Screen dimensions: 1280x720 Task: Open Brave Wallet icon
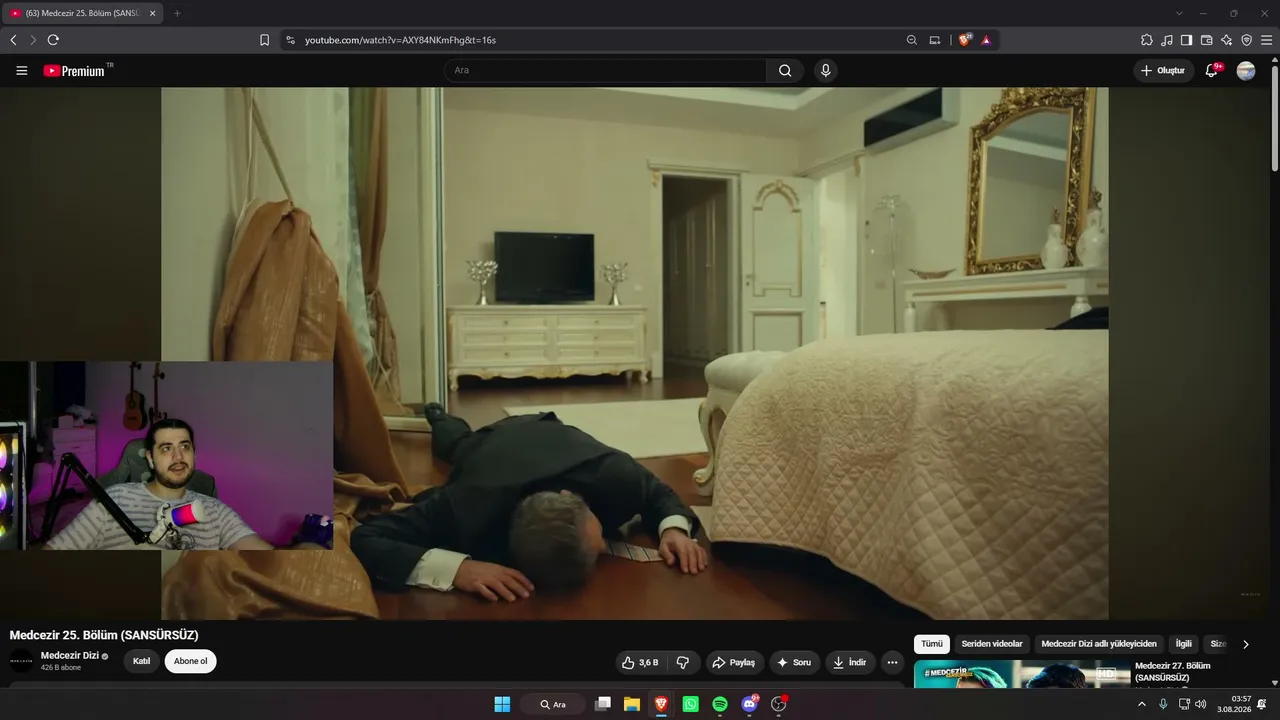1206,40
